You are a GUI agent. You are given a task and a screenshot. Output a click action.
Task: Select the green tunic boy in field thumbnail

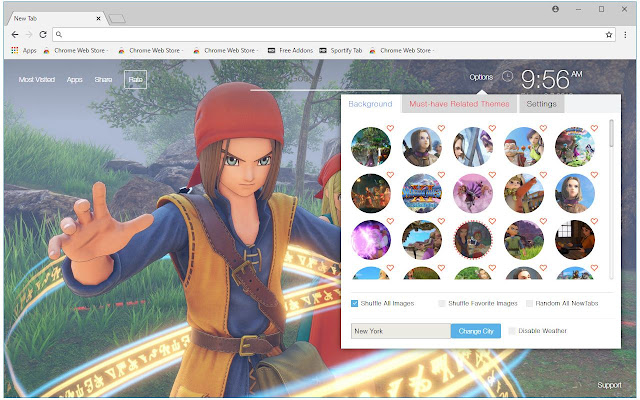click(x=524, y=240)
